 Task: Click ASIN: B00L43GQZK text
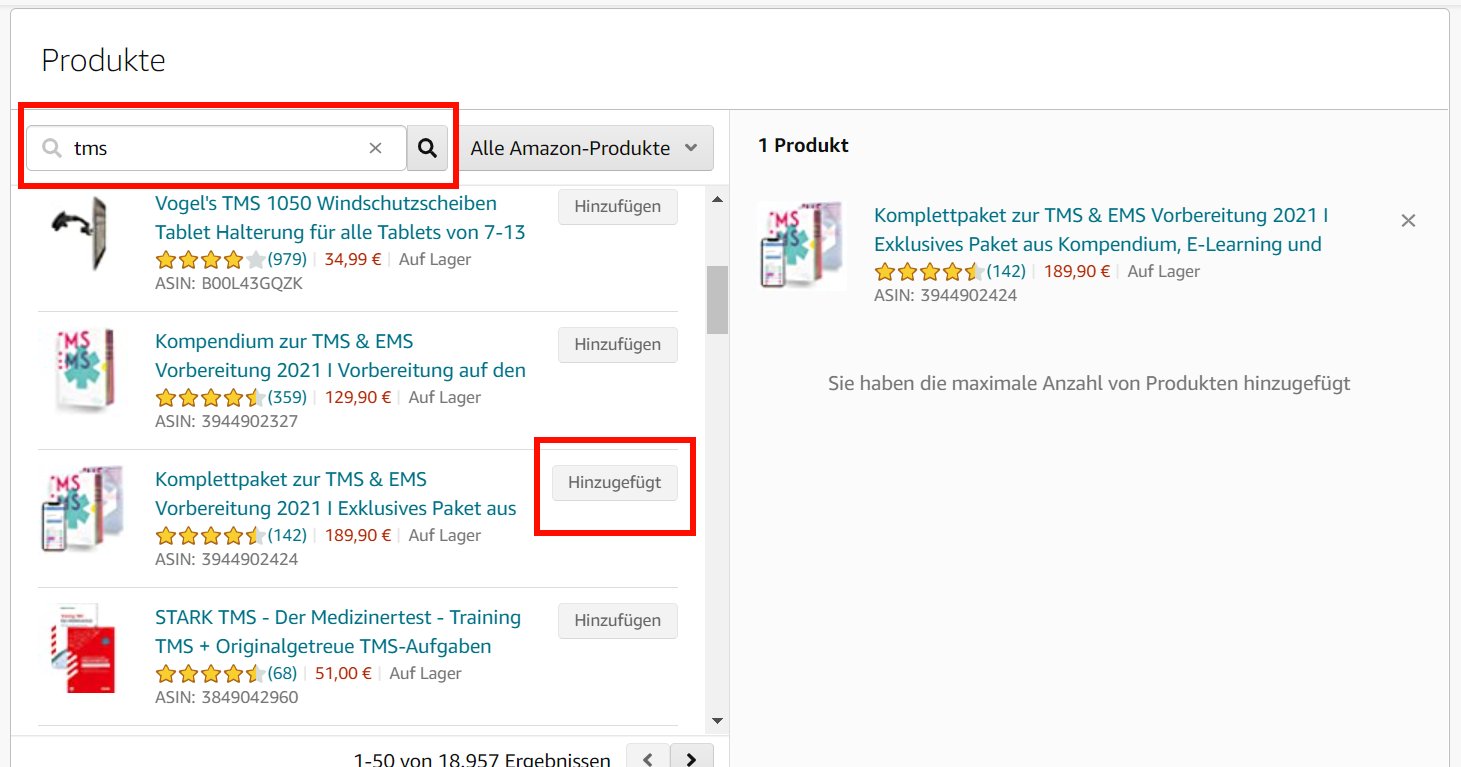229,284
